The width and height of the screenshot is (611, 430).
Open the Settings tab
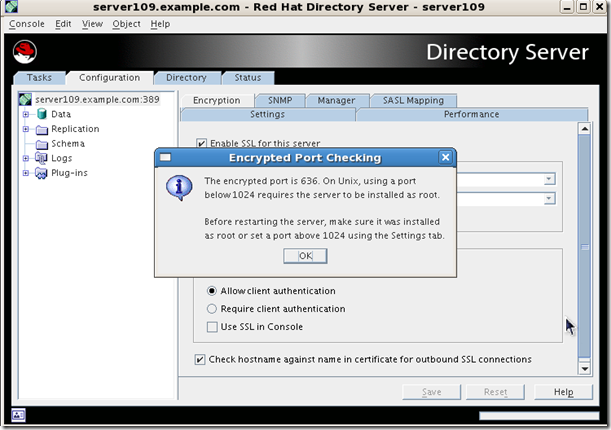tap(267, 115)
